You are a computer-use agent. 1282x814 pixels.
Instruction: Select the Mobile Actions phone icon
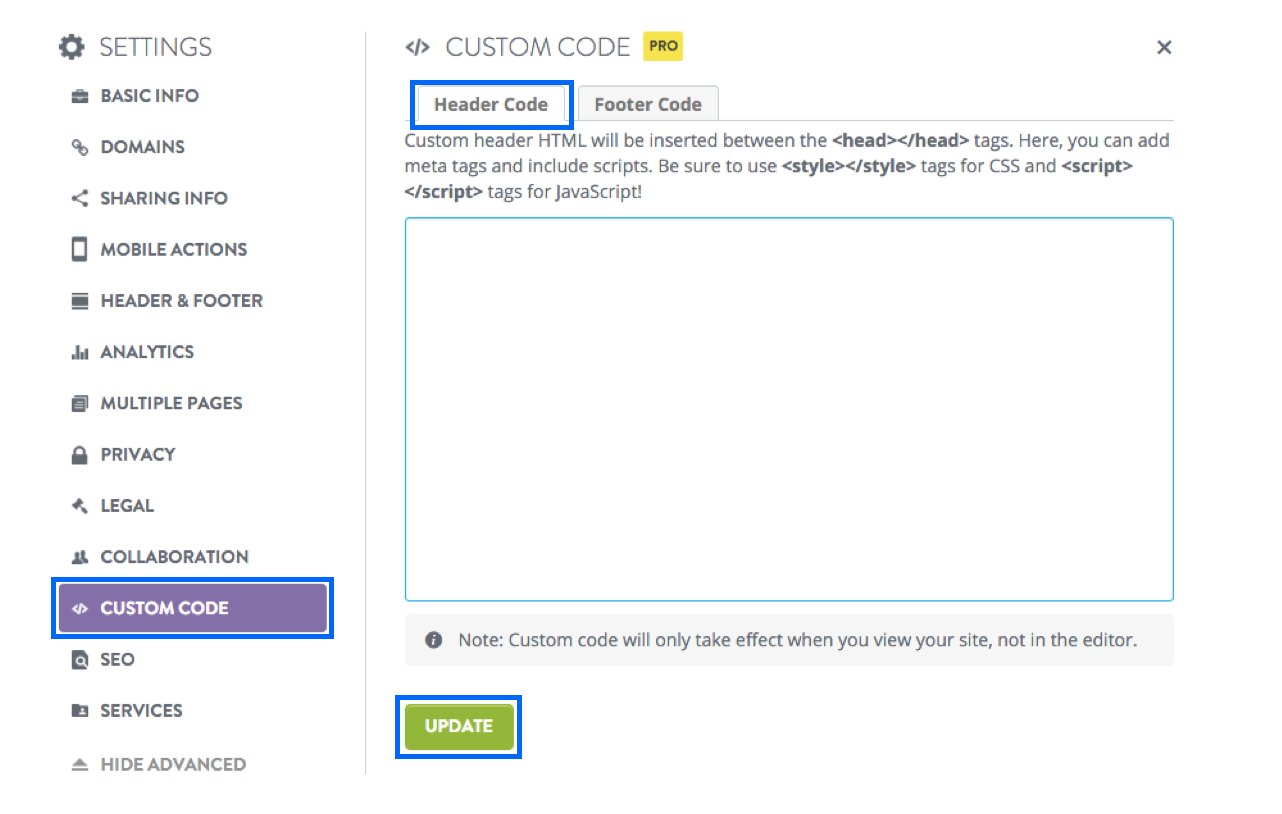[80, 248]
